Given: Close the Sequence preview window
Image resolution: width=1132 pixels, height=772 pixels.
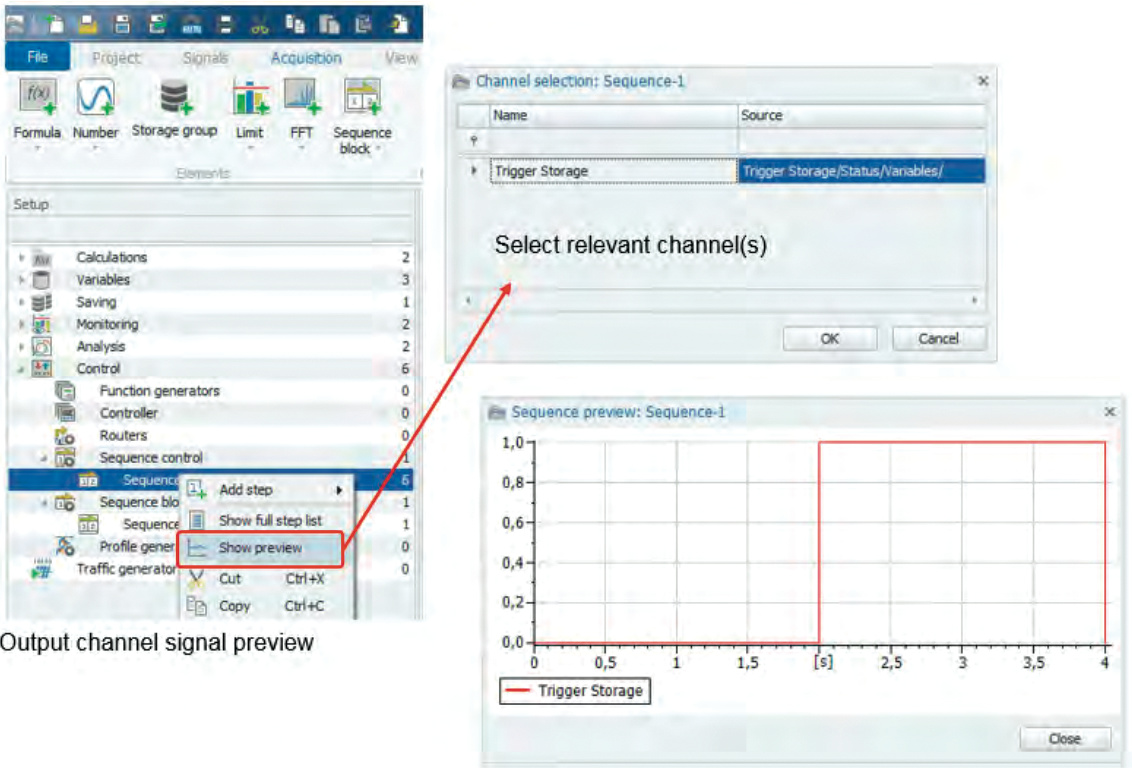Looking at the screenshot, I should point(1064,739).
